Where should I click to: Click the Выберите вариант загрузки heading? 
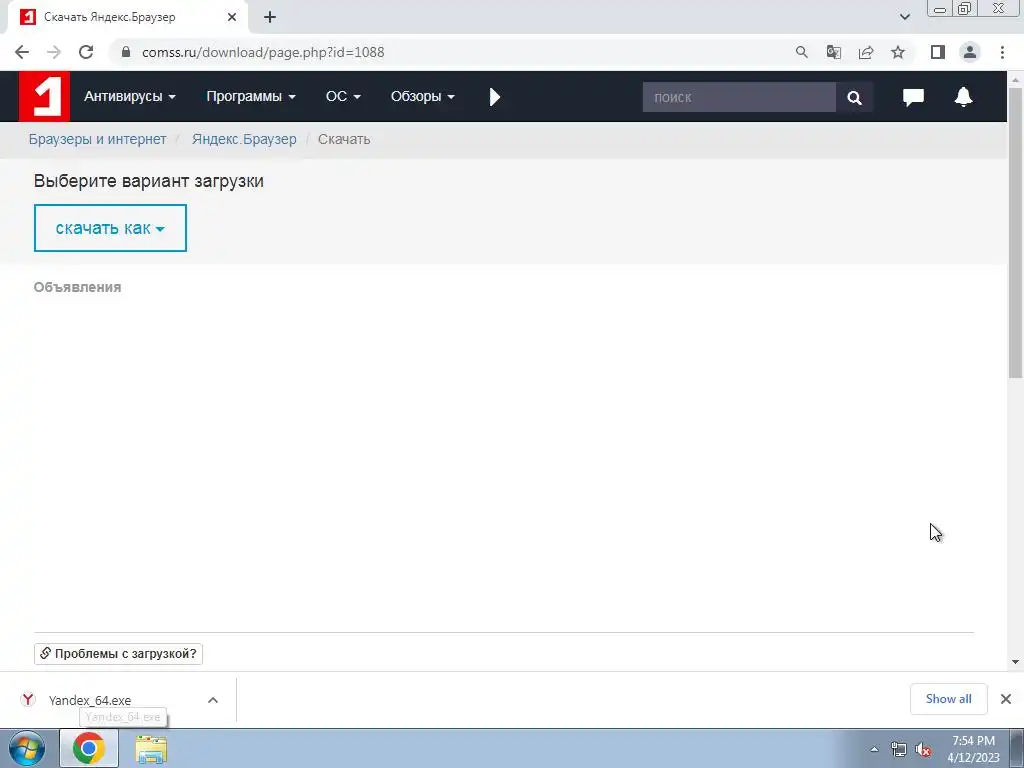[149, 181]
